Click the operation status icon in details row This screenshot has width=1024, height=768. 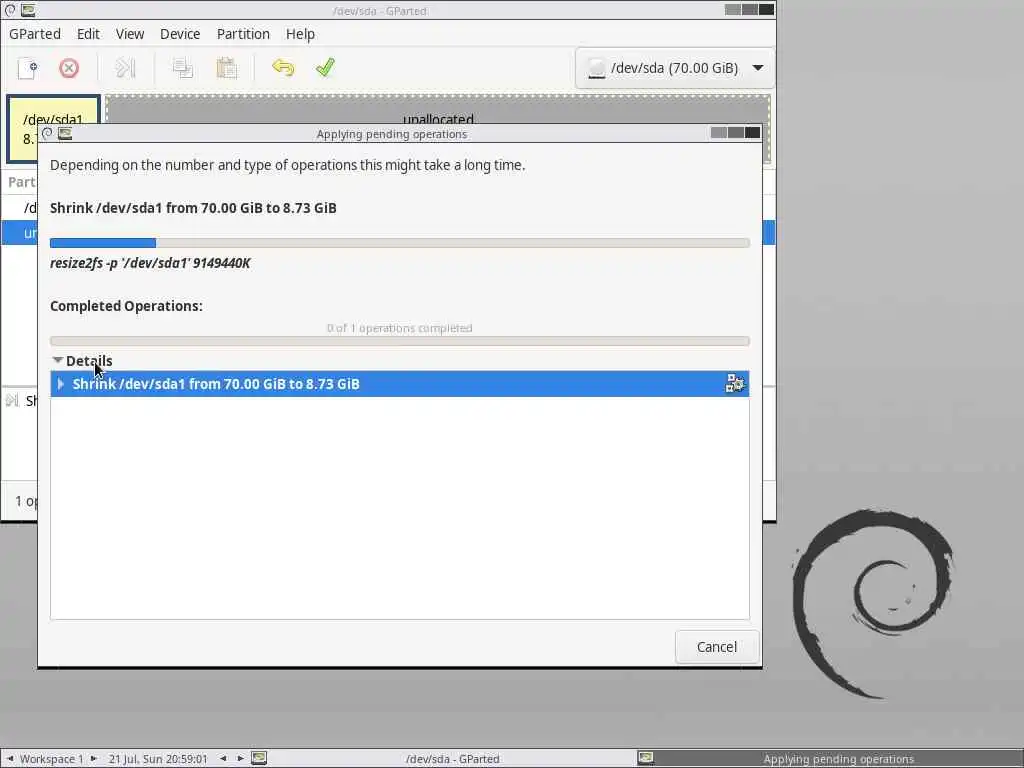[x=735, y=383]
